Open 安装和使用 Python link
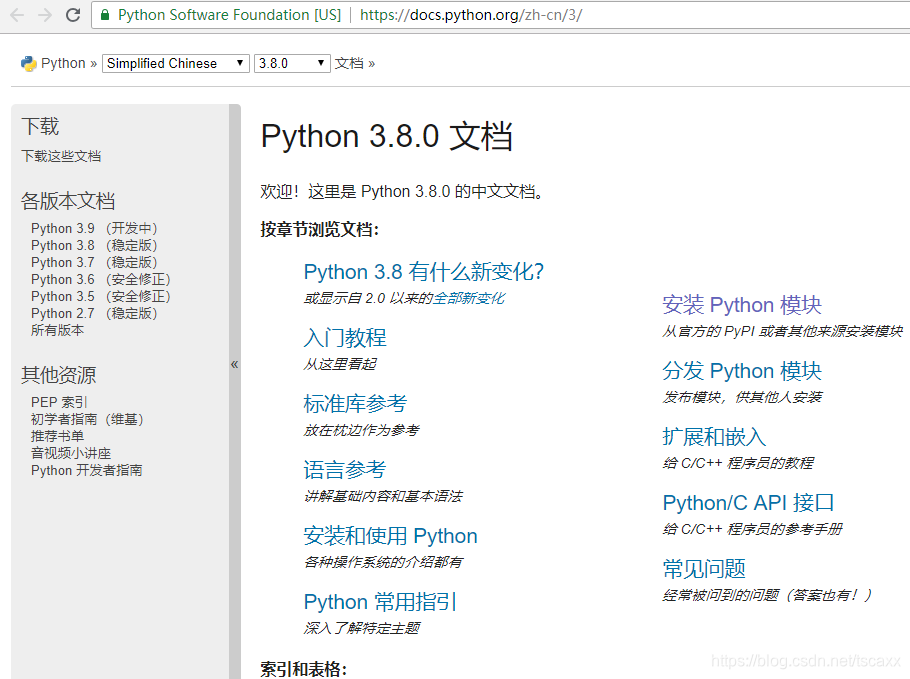This screenshot has width=910, height=679. pyautogui.click(x=391, y=536)
